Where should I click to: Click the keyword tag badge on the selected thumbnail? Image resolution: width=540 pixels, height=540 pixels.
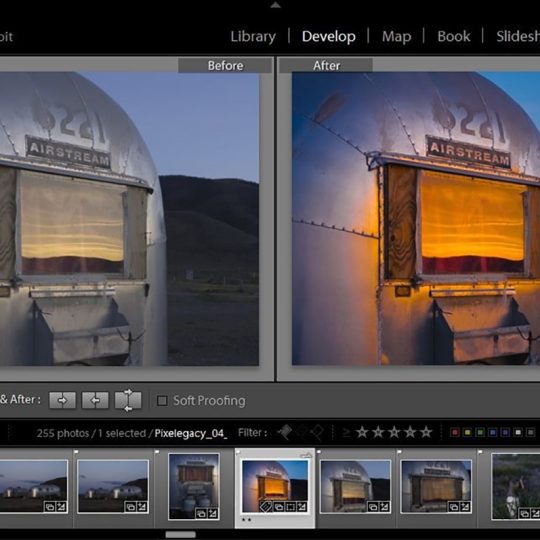[x=266, y=506]
